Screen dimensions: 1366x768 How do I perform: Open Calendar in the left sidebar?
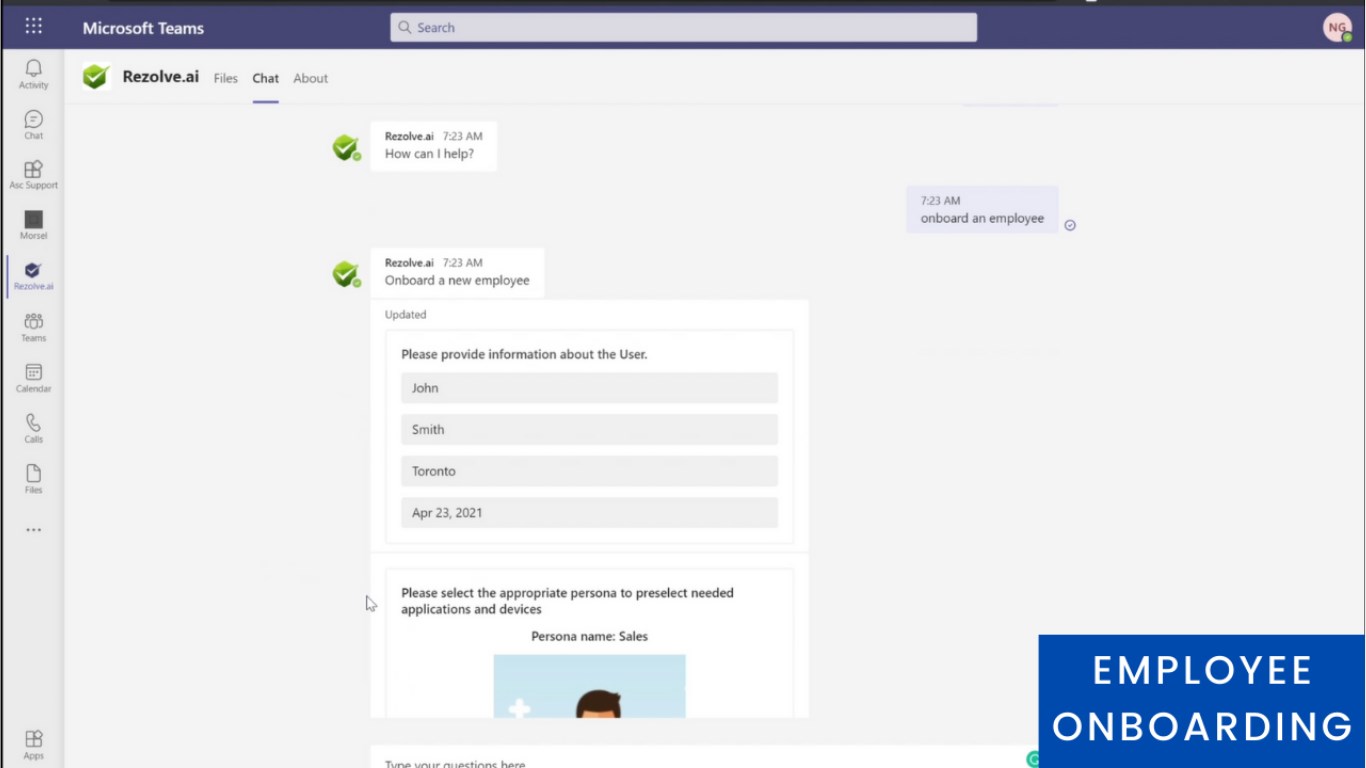pyautogui.click(x=33, y=377)
